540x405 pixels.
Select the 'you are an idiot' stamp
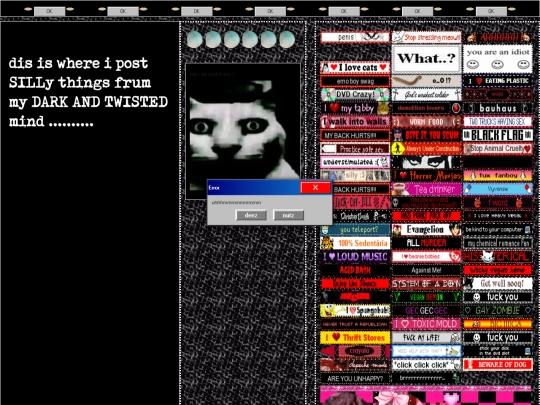498,59
